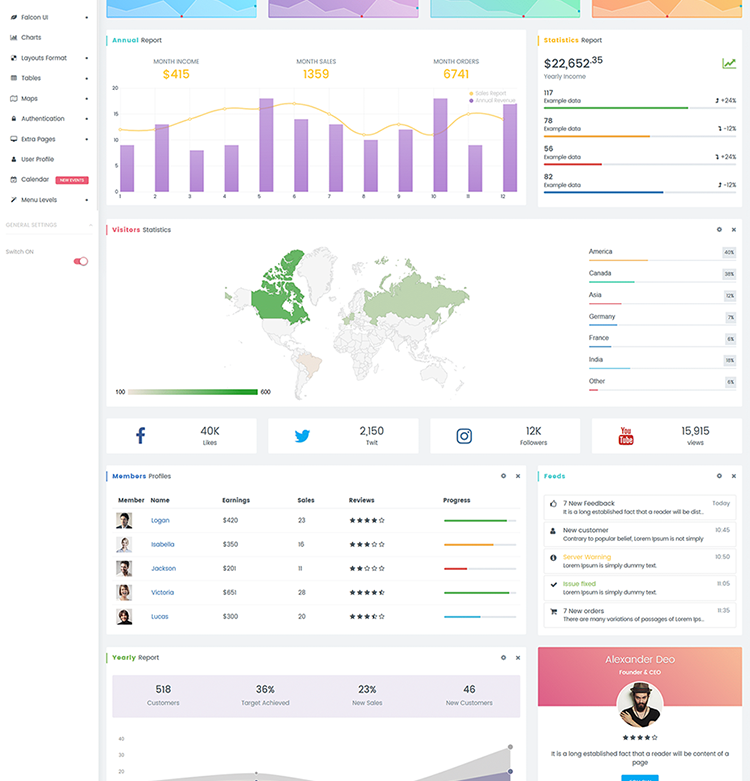Image resolution: width=750 pixels, height=781 pixels.
Task: Expand the Authentication sidebar menu
Action: coord(43,119)
